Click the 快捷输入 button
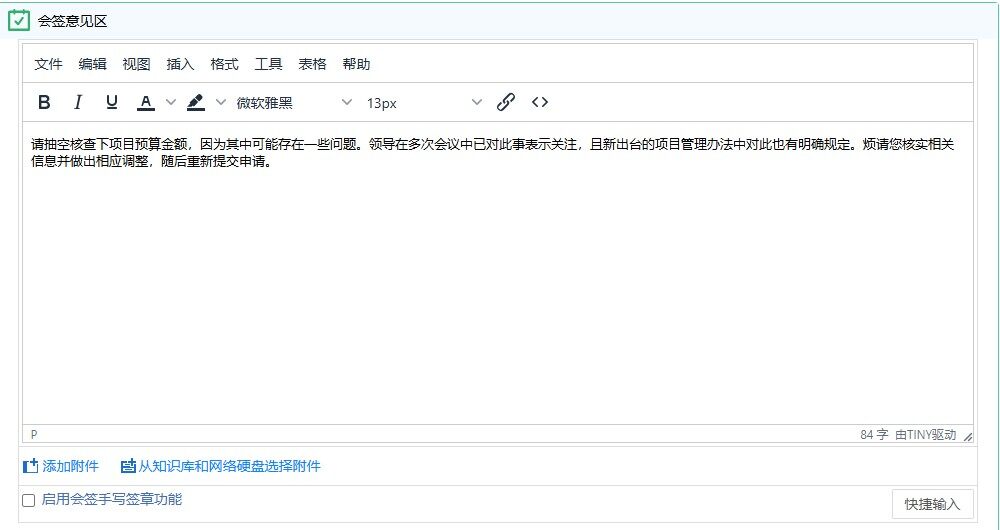1000x530 pixels. (x=932, y=504)
